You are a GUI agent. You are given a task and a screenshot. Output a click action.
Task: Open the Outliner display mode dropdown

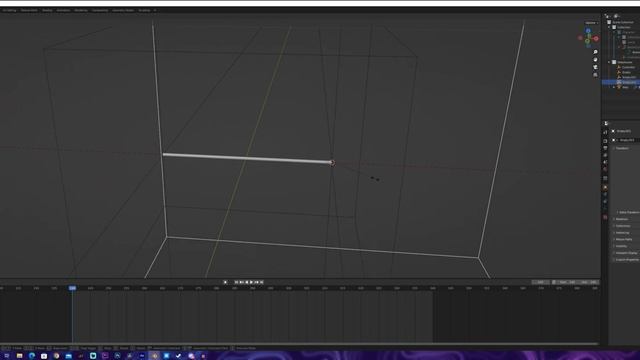[617, 16]
